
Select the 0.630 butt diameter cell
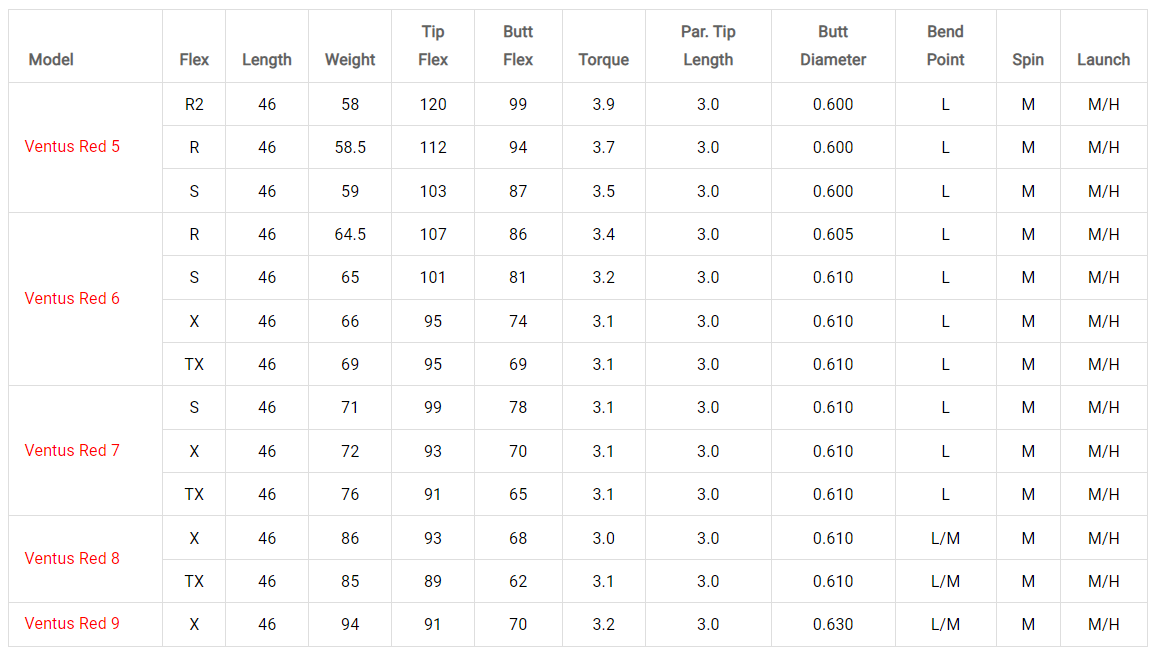pos(833,625)
